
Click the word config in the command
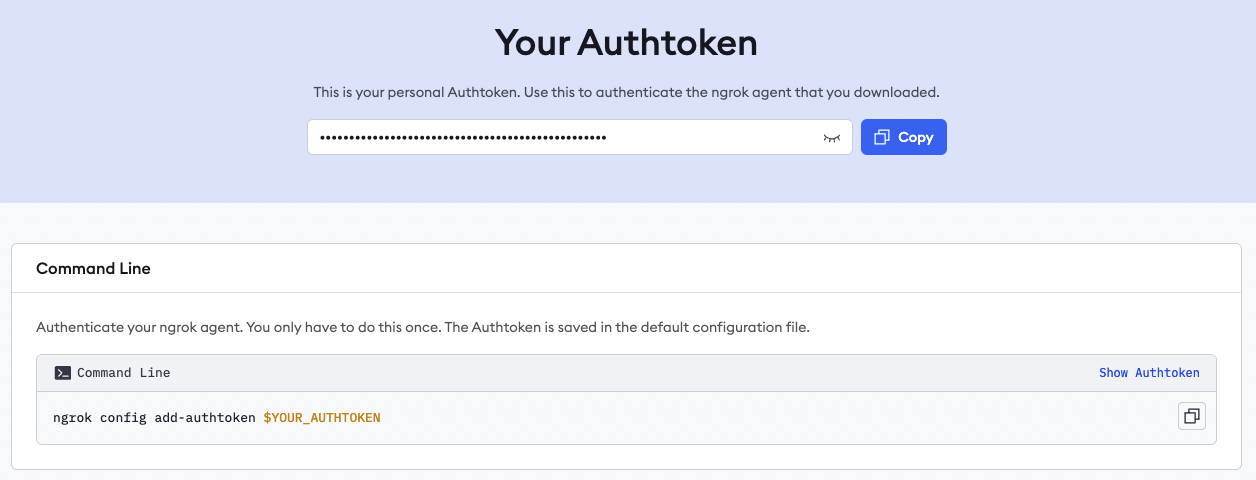123,417
